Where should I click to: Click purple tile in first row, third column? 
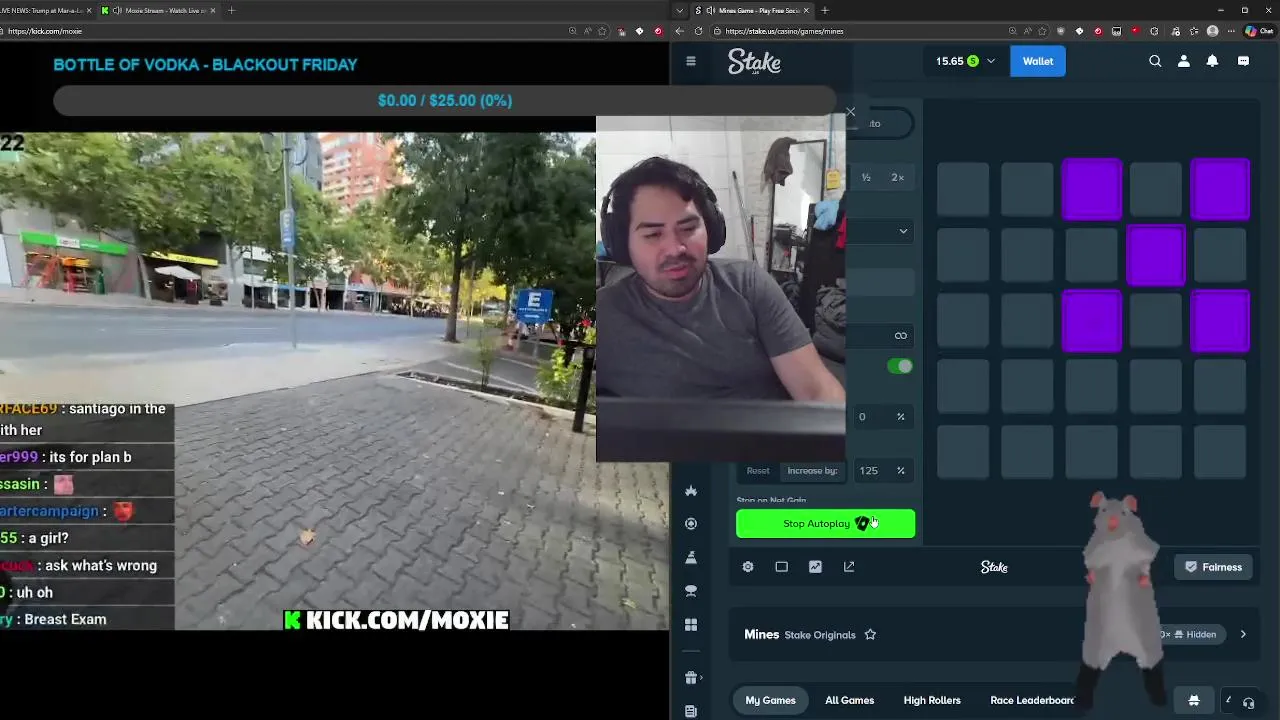tap(1091, 189)
